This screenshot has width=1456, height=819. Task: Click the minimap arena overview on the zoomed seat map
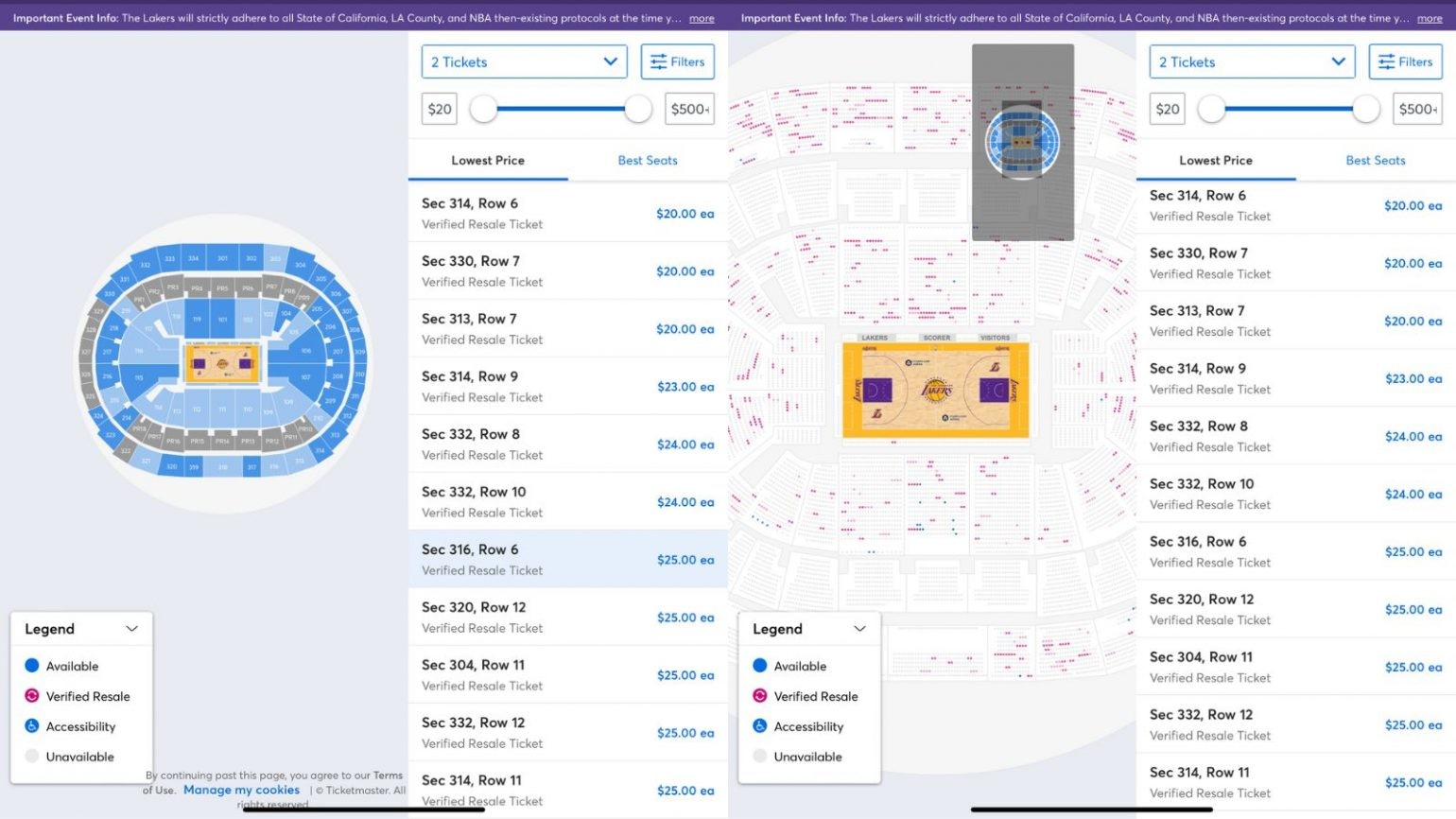1022,142
